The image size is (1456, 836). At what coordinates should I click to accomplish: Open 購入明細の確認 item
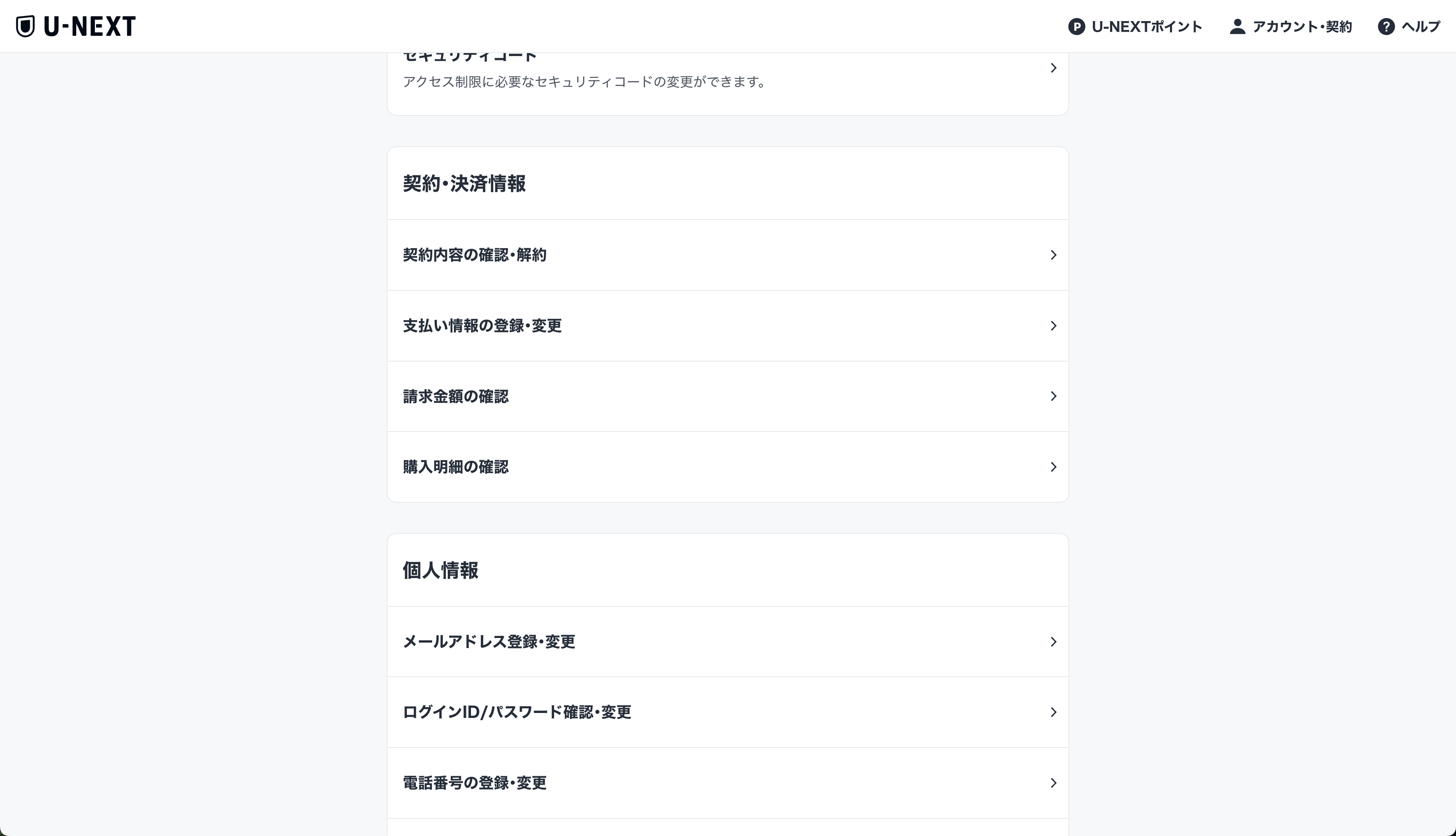pos(456,467)
